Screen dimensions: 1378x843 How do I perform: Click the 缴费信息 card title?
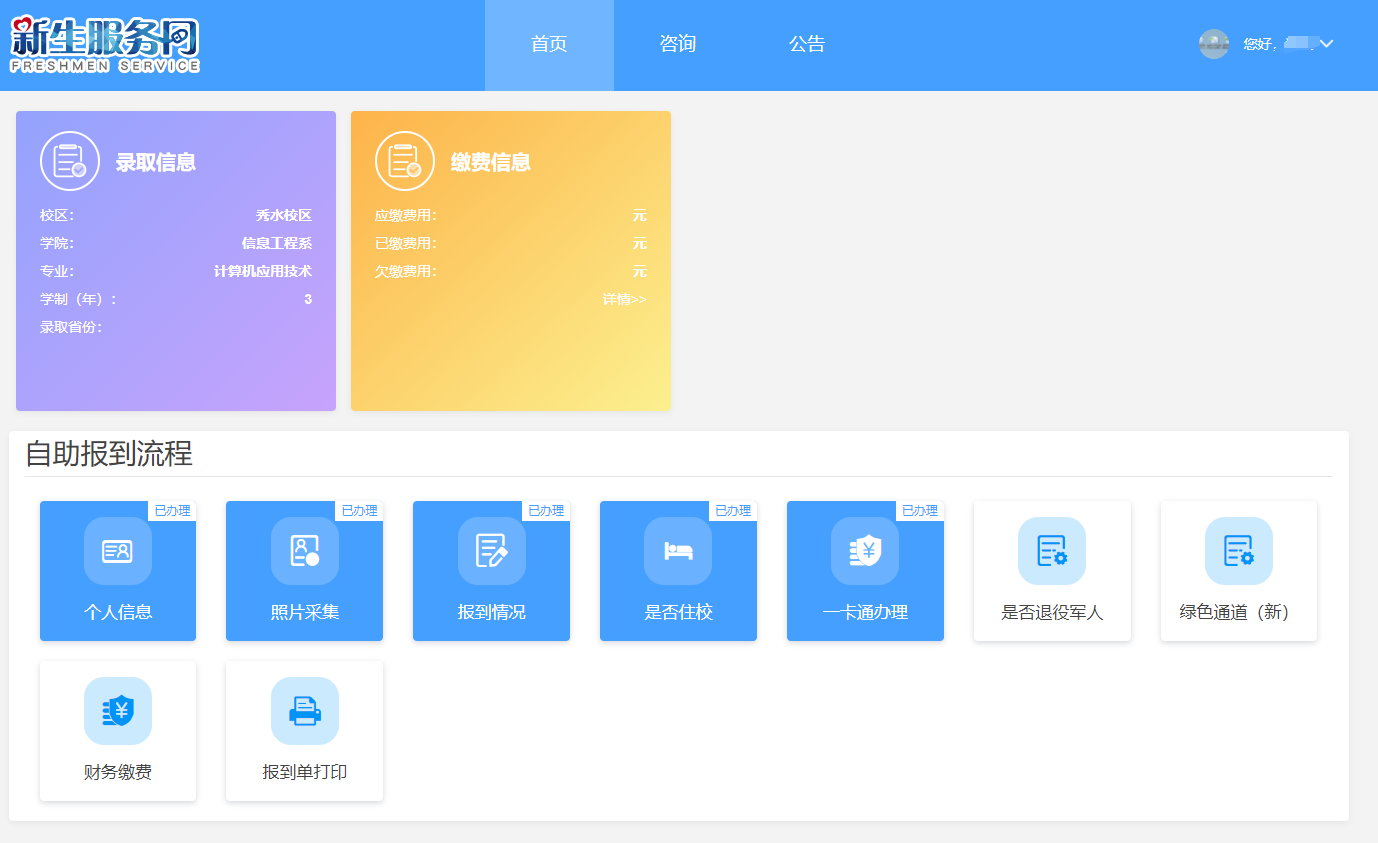491,162
